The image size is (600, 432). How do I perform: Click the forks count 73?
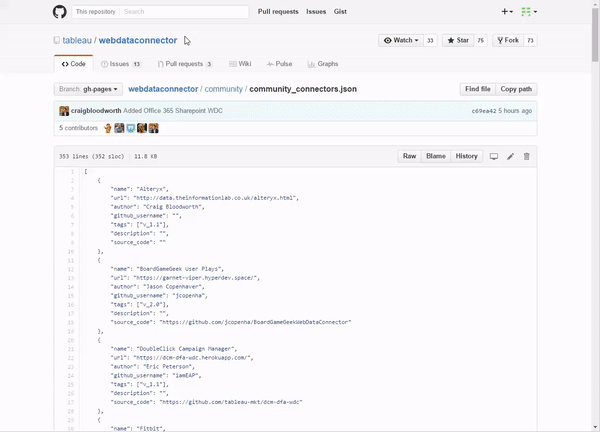point(530,41)
